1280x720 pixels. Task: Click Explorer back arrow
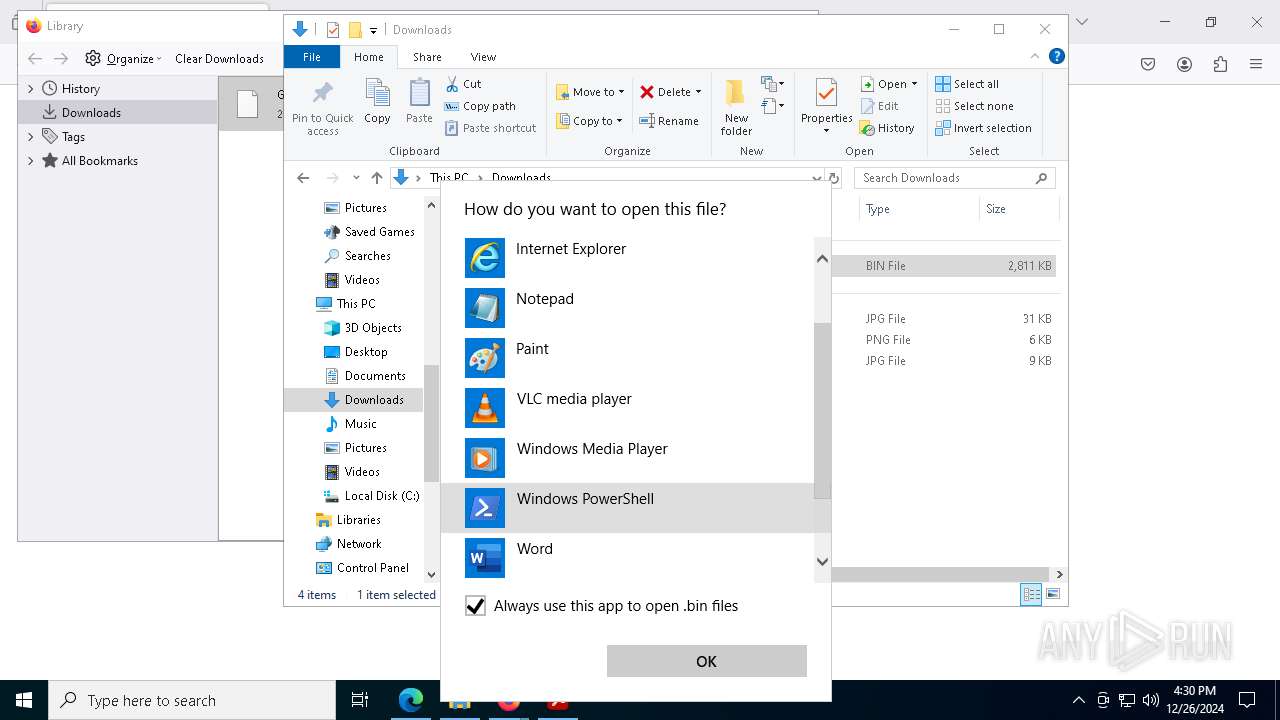click(303, 178)
